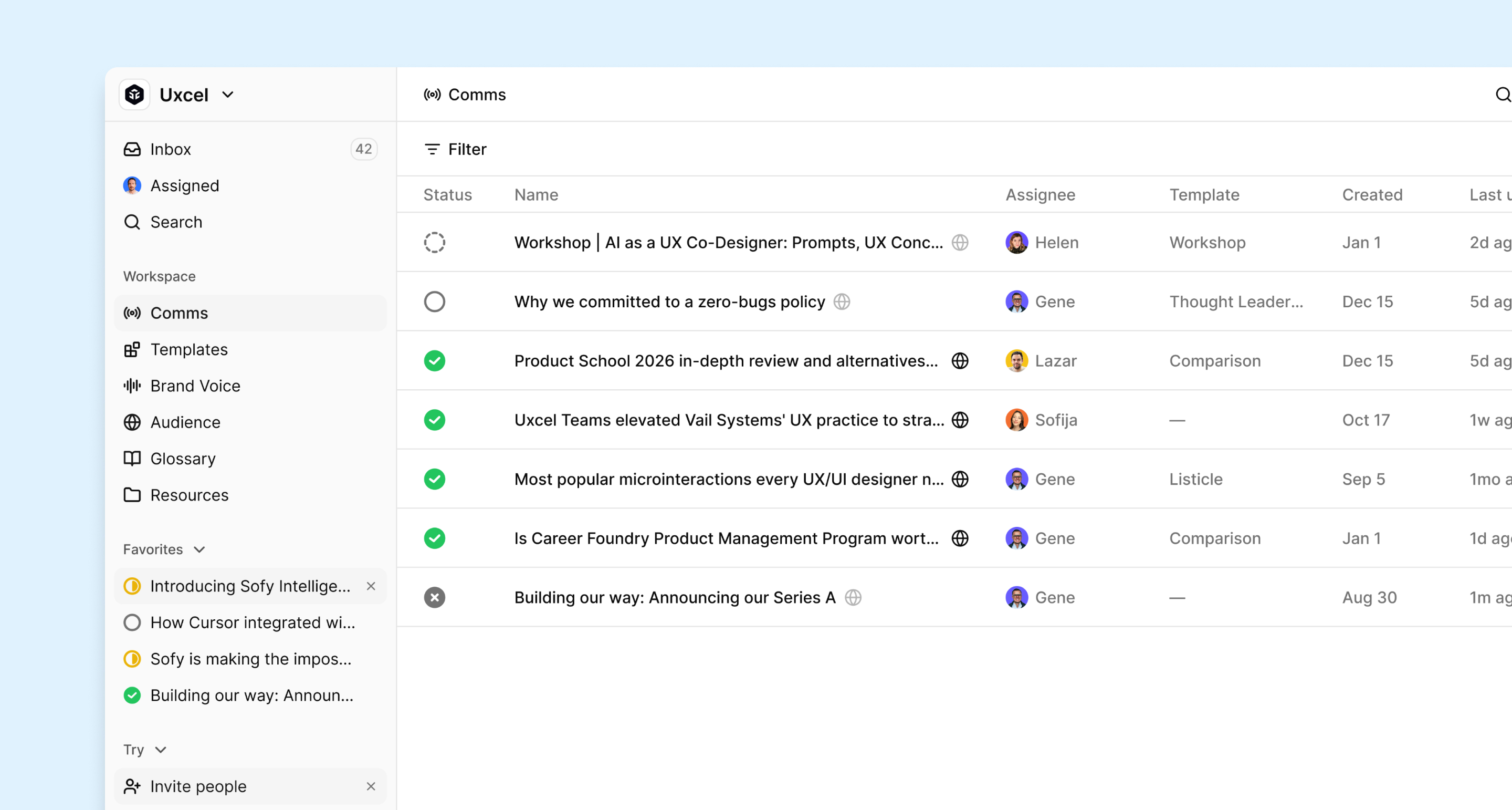Open the Brand Voice waveform icon
The width and height of the screenshot is (1512, 810).
click(x=132, y=386)
